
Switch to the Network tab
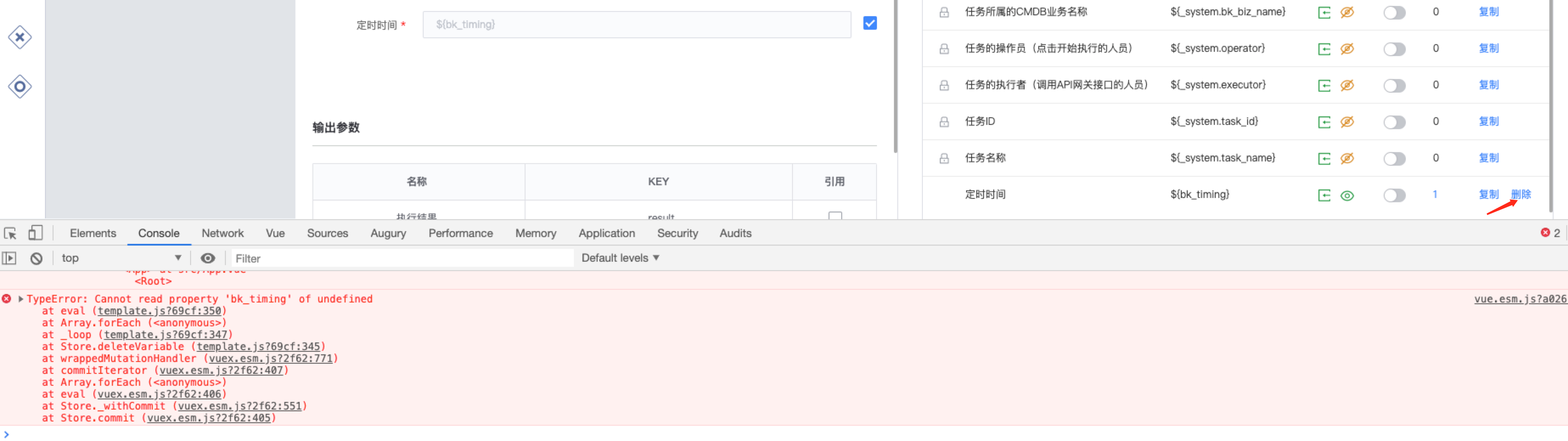click(x=222, y=233)
